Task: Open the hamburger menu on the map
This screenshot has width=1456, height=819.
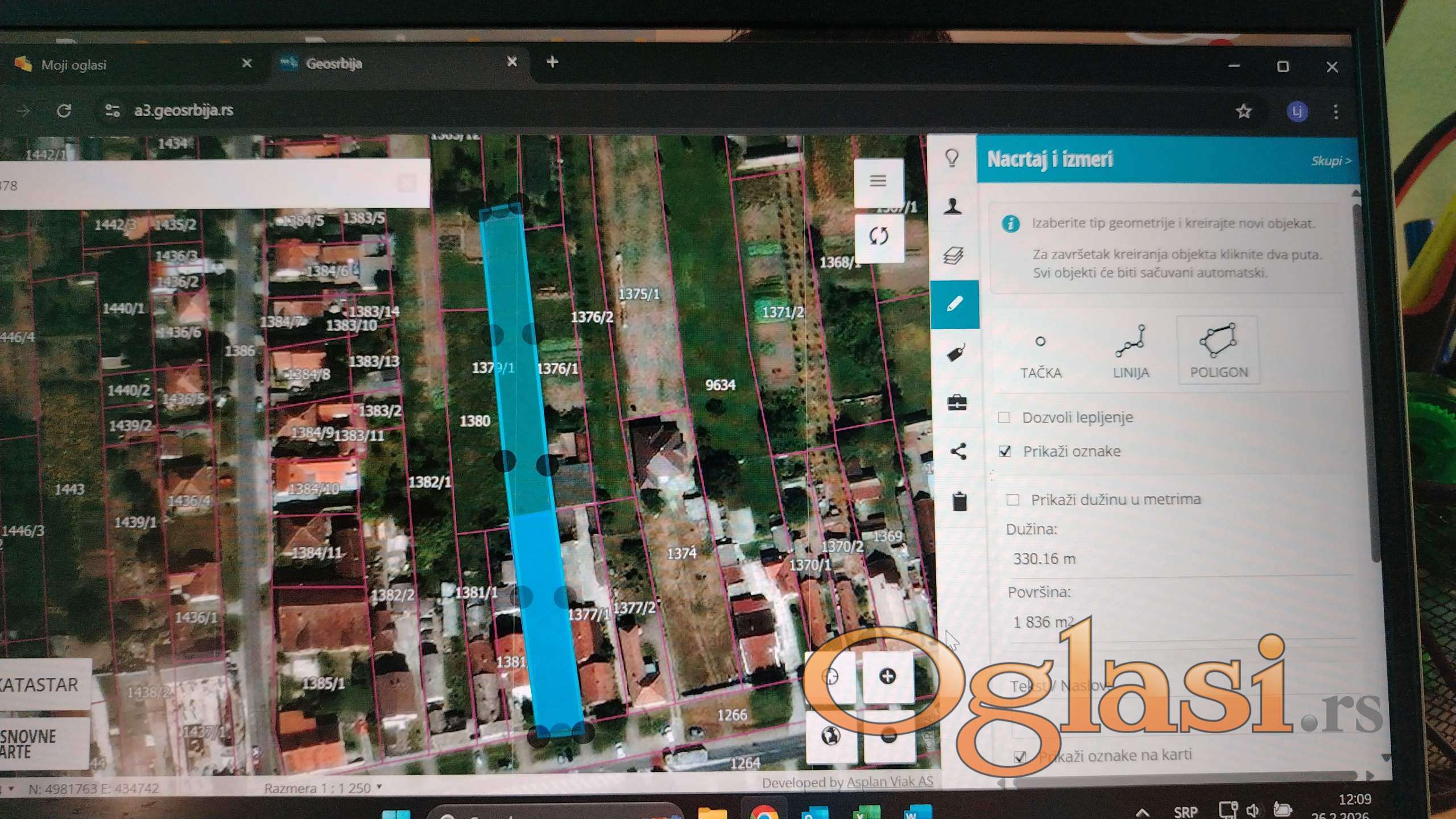Action: [878, 181]
